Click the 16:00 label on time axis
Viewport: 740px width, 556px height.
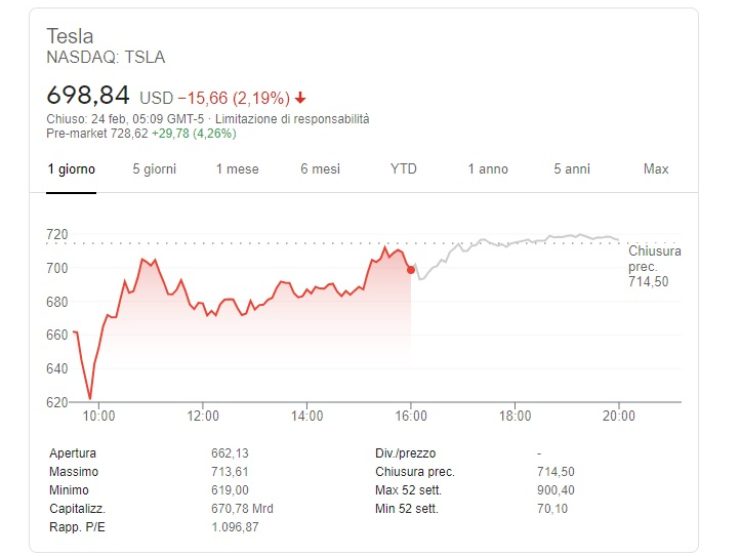tap(411, 416)
